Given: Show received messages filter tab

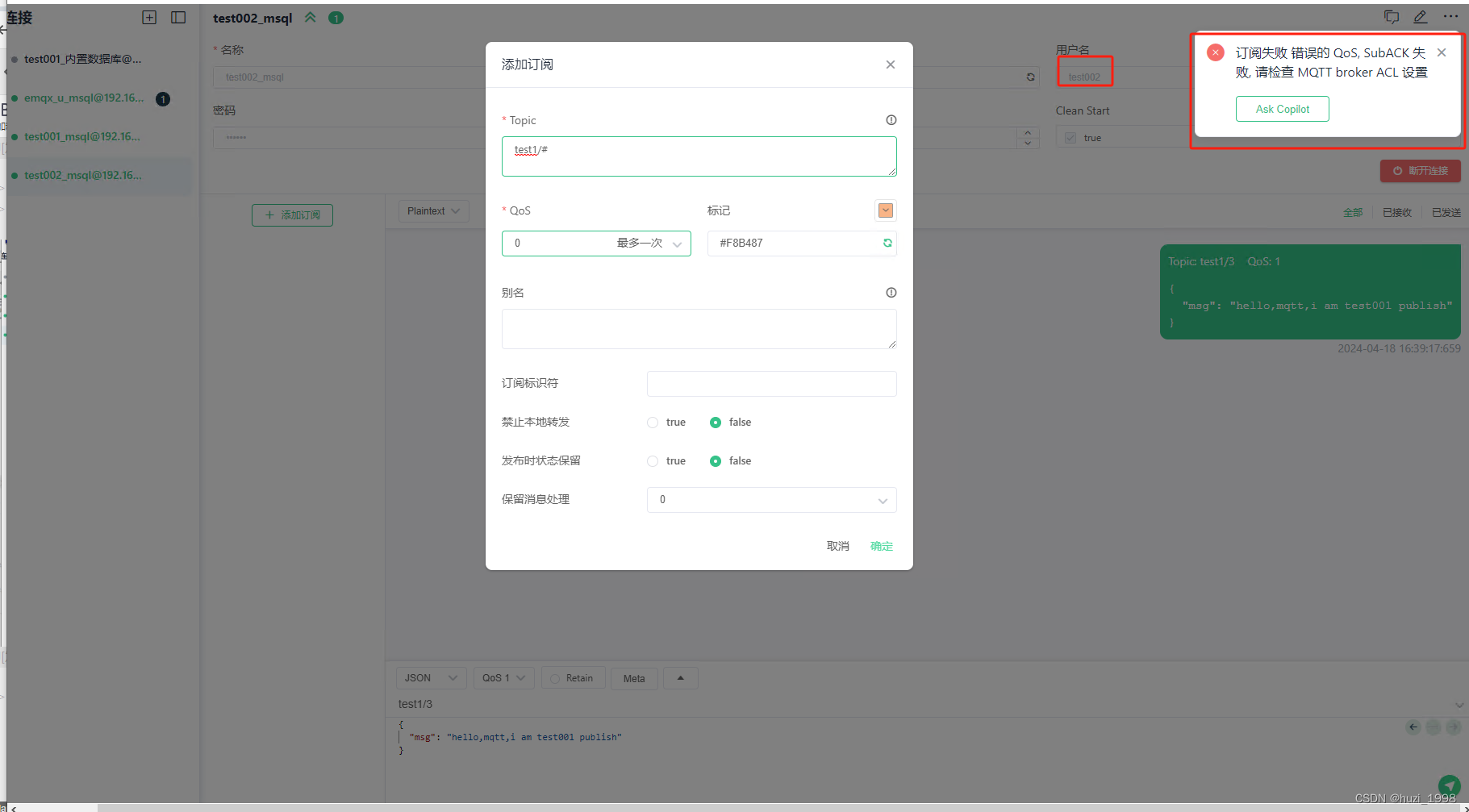Looking at the screenshot, I should tap(1397, 213).
